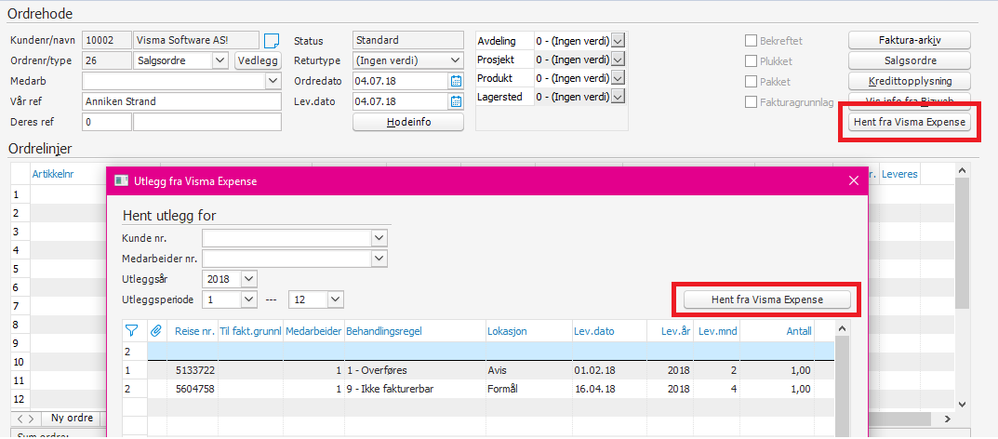Click the Lokasjon cell Avis
This screenshot has height=439, width=998.
click(528, 370)
